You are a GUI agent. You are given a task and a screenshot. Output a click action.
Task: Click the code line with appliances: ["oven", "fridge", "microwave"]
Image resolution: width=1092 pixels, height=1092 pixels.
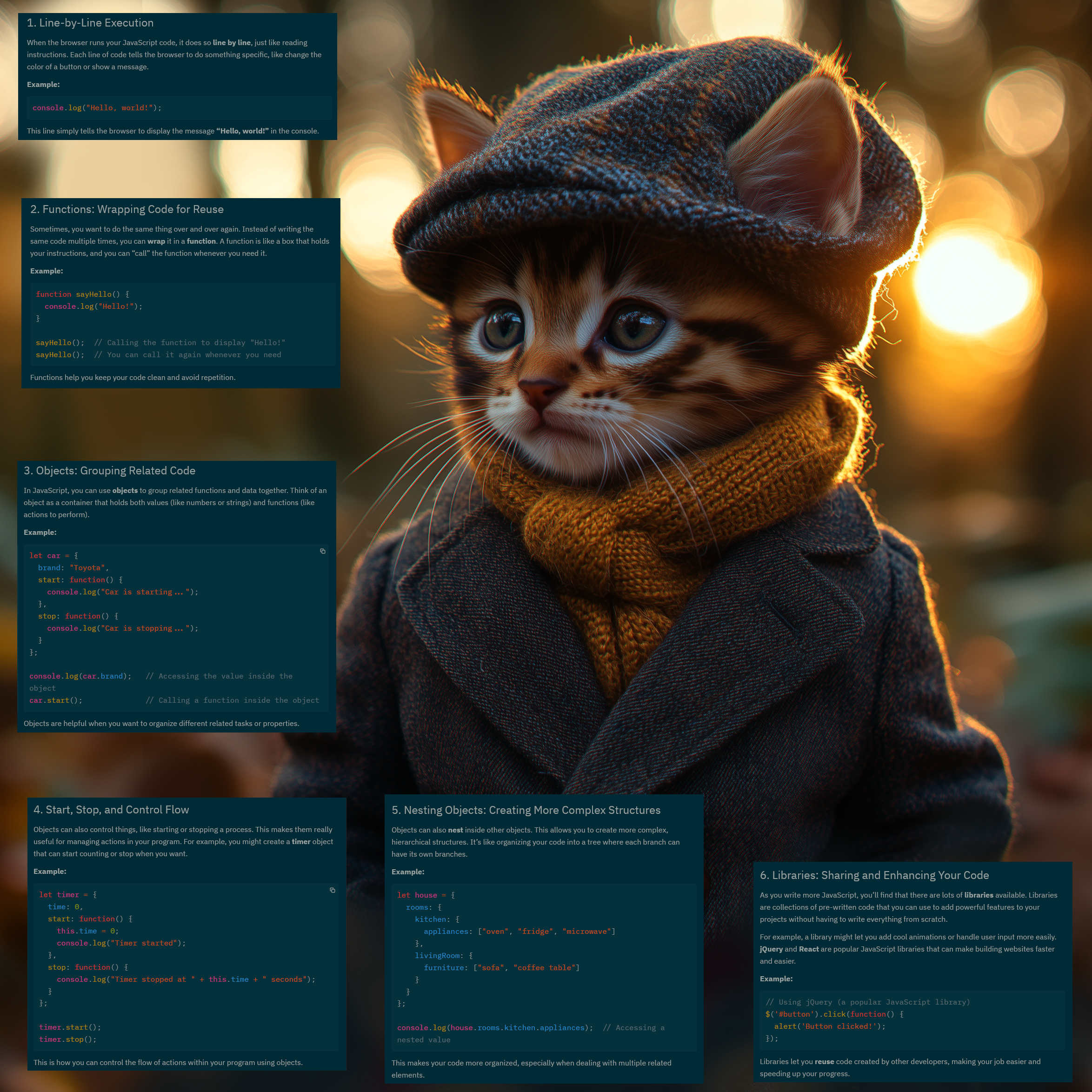519,932
